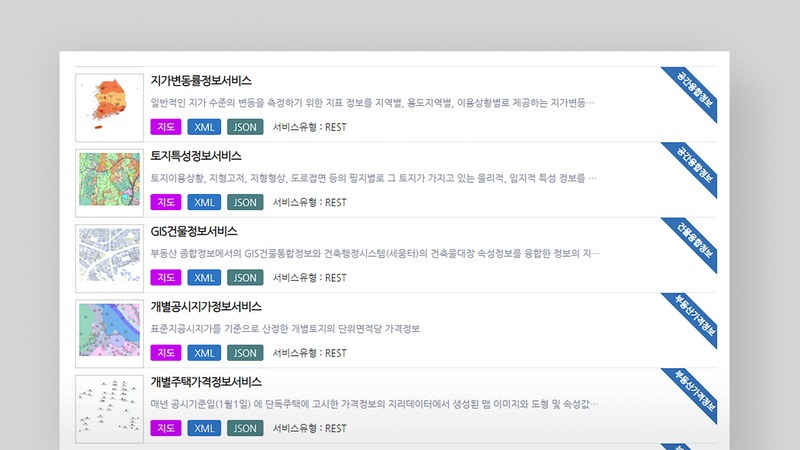Image resolution: width=800 pixels, height=450 pixels.
Task: Click the XML tag under 개별주택가격정보서비스
Action: [x=204, y=428]
